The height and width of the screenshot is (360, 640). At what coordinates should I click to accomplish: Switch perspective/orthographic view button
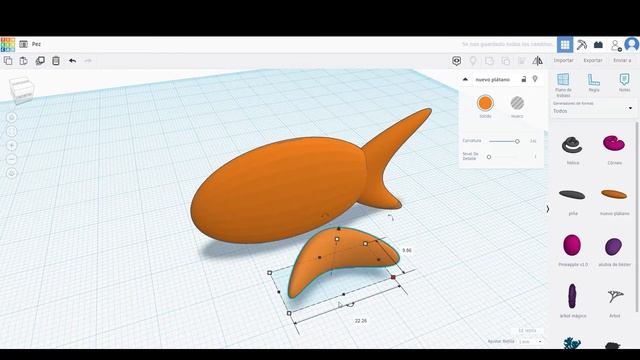[12, 173]
